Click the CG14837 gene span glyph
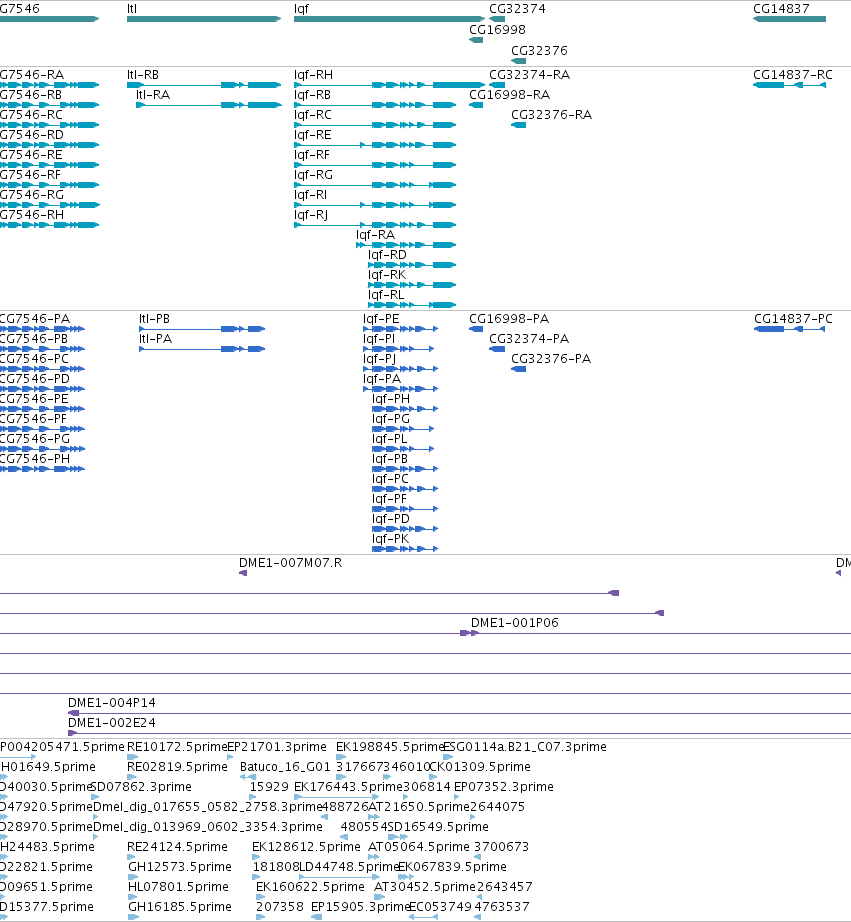The image size is (851, 922). coord(789,19)
